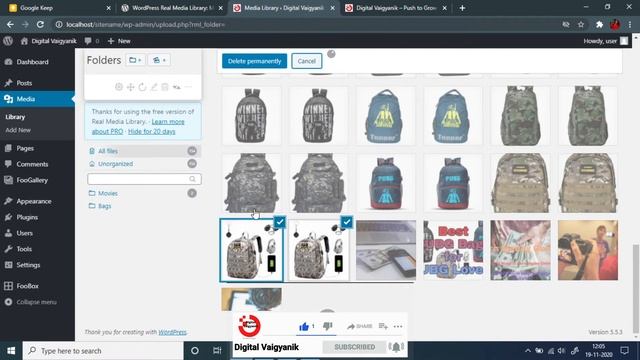The width and height of the screenshot is (640, 360).
Task: Click the delete folder trash icon
Action: point(165,87)
